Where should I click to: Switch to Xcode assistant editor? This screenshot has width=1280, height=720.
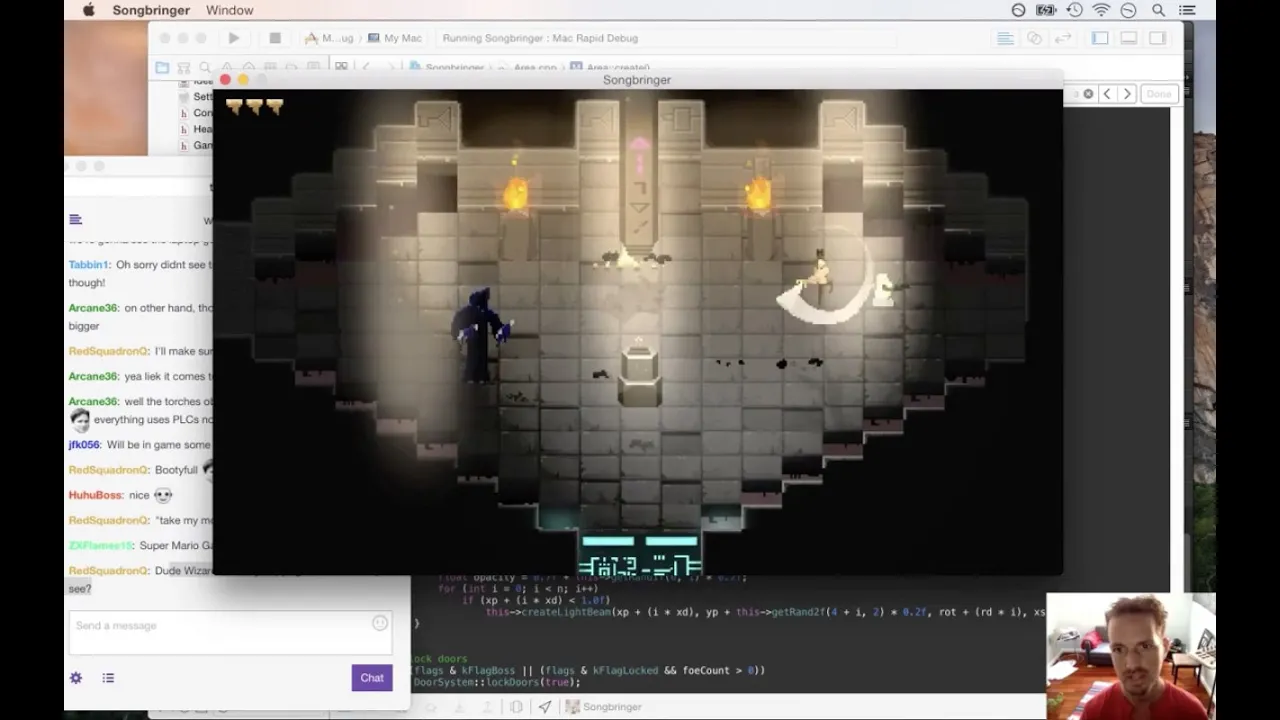tap(1034, 38)
